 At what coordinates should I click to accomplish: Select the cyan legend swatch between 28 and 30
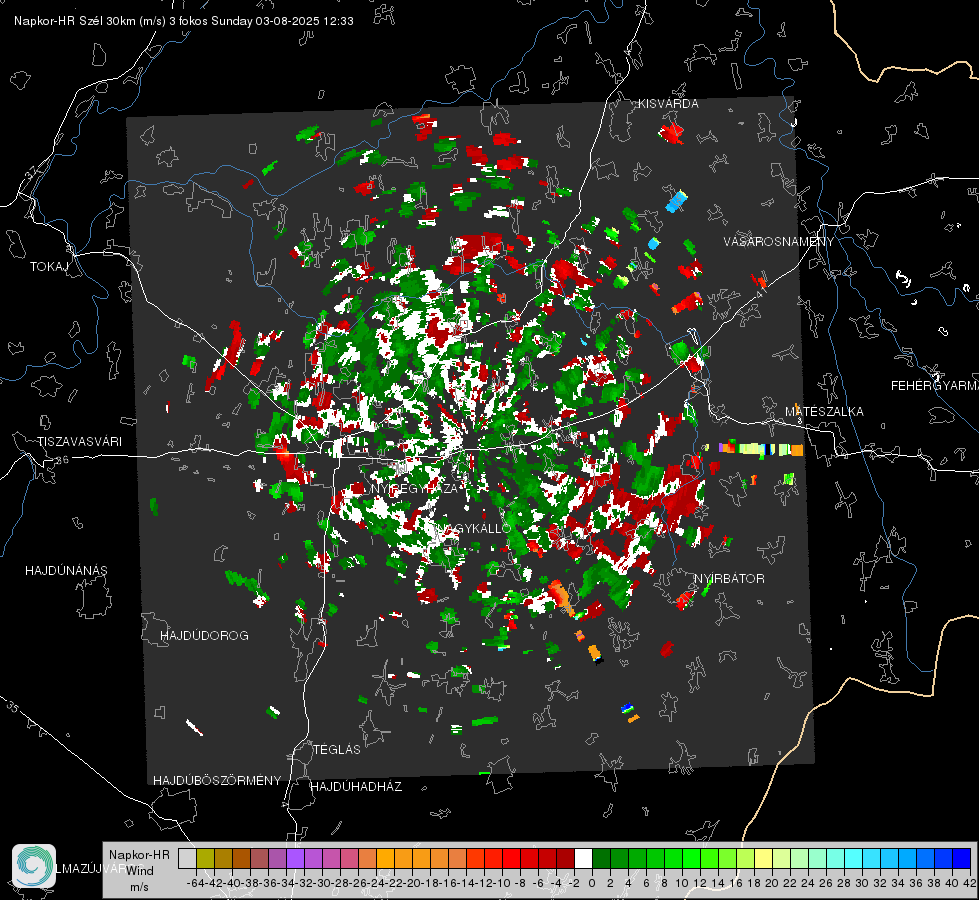pos(854,859)
